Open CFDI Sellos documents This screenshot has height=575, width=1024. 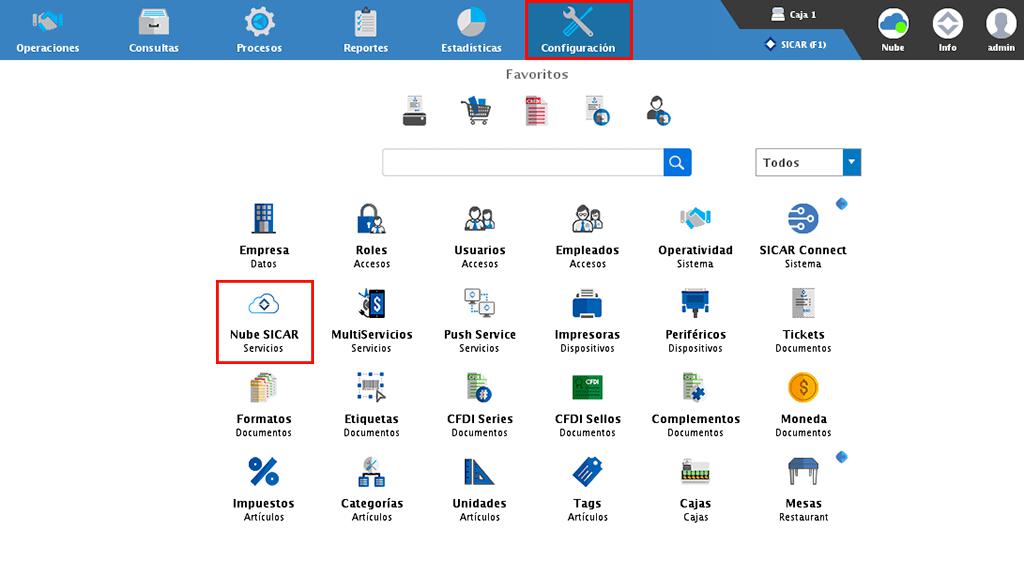coord(587,403)
